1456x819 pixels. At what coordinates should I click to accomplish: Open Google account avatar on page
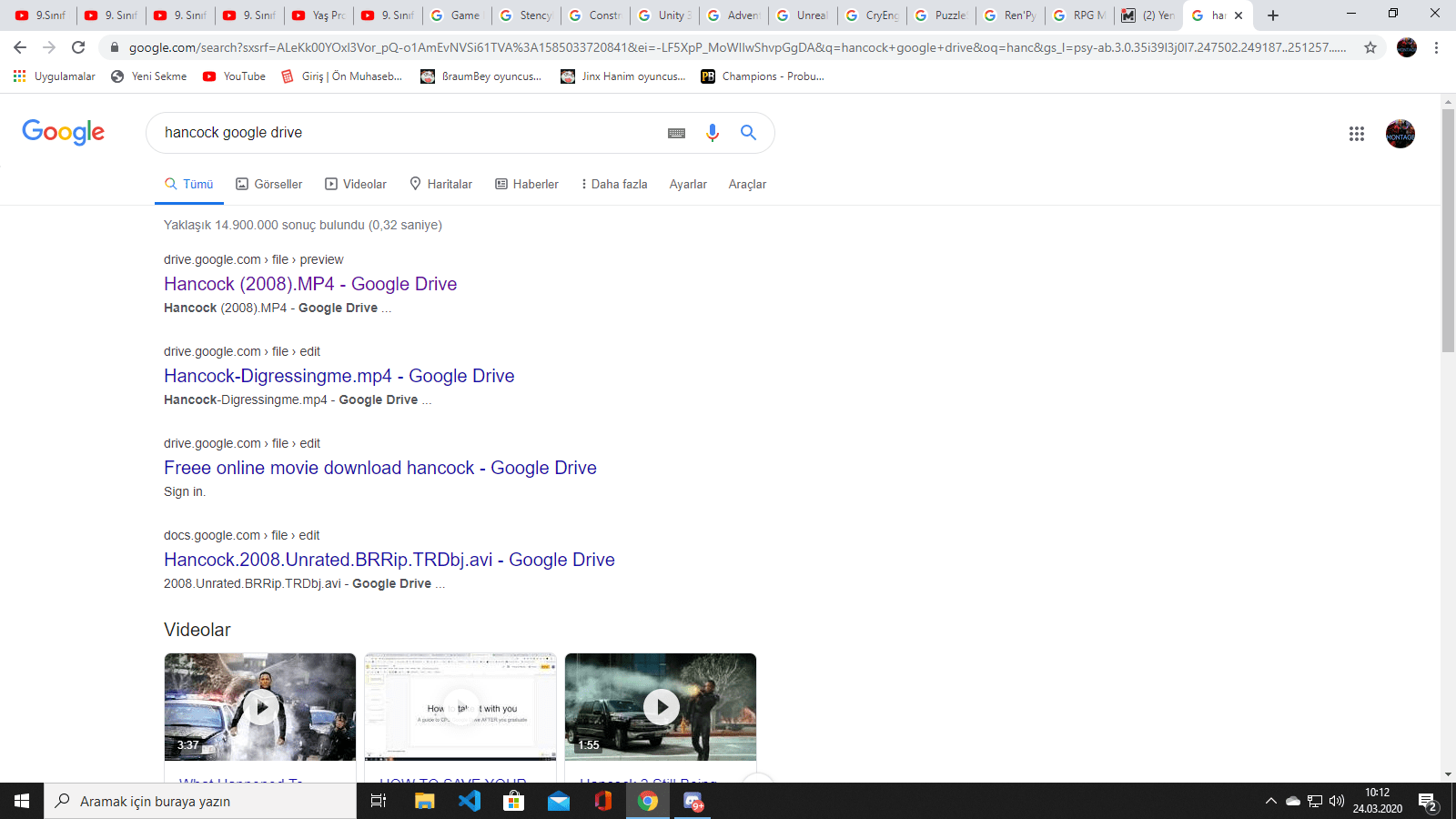[x=1400, y=134]
